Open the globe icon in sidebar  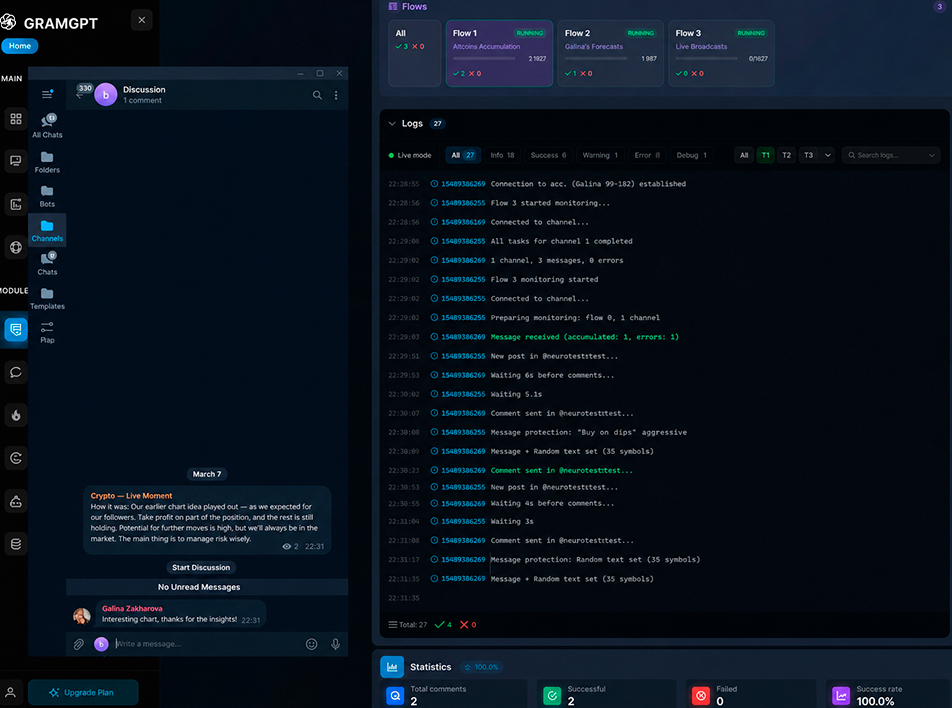pyautogui.click(x=16, y=247)
